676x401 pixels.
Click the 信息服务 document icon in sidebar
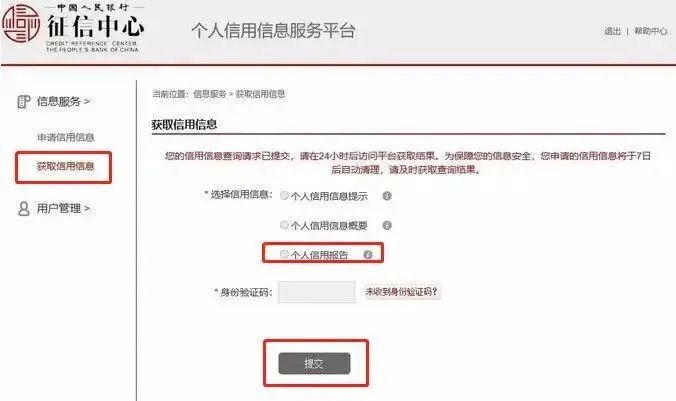24,102
